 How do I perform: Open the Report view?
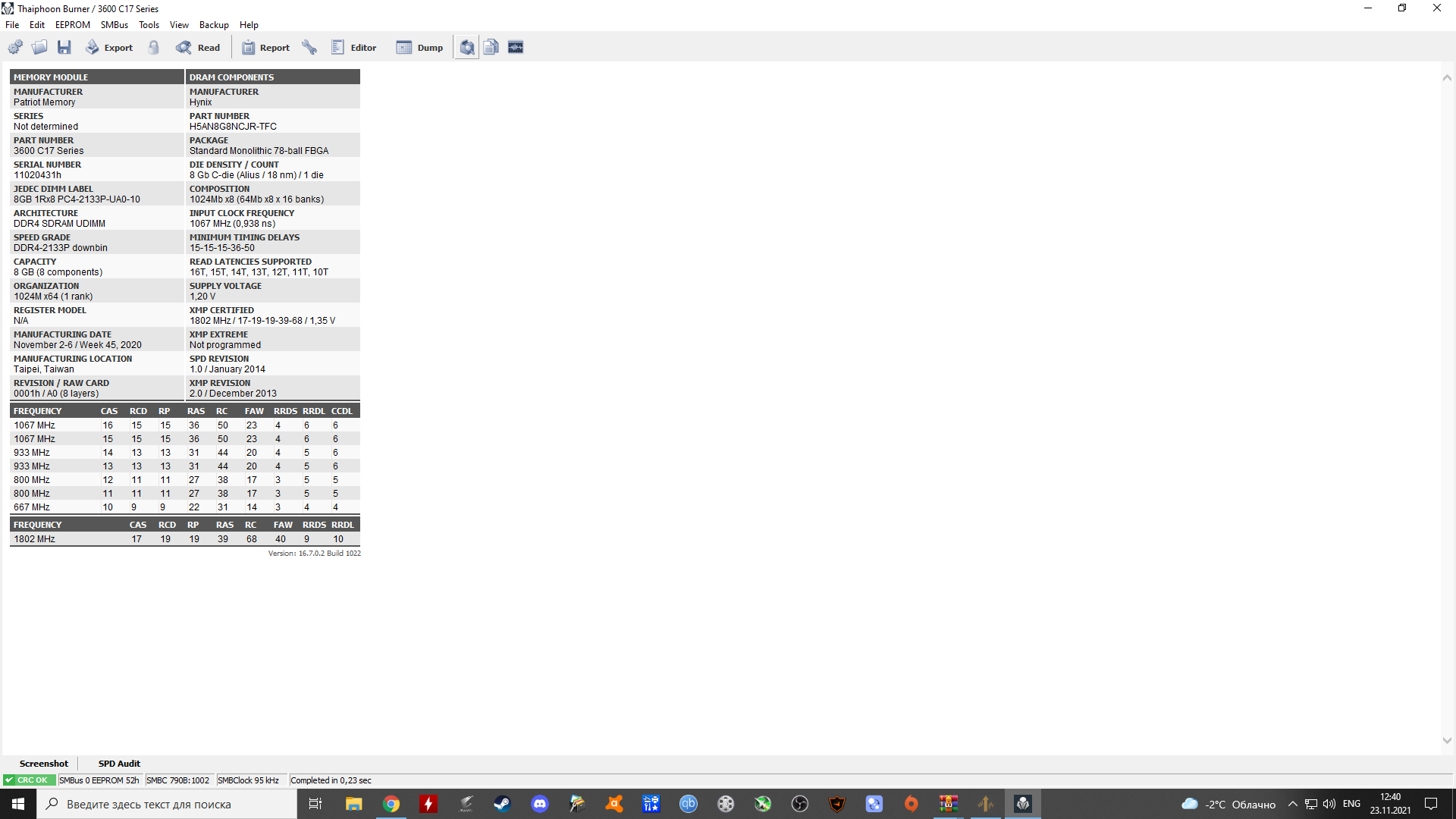(265, 48)
